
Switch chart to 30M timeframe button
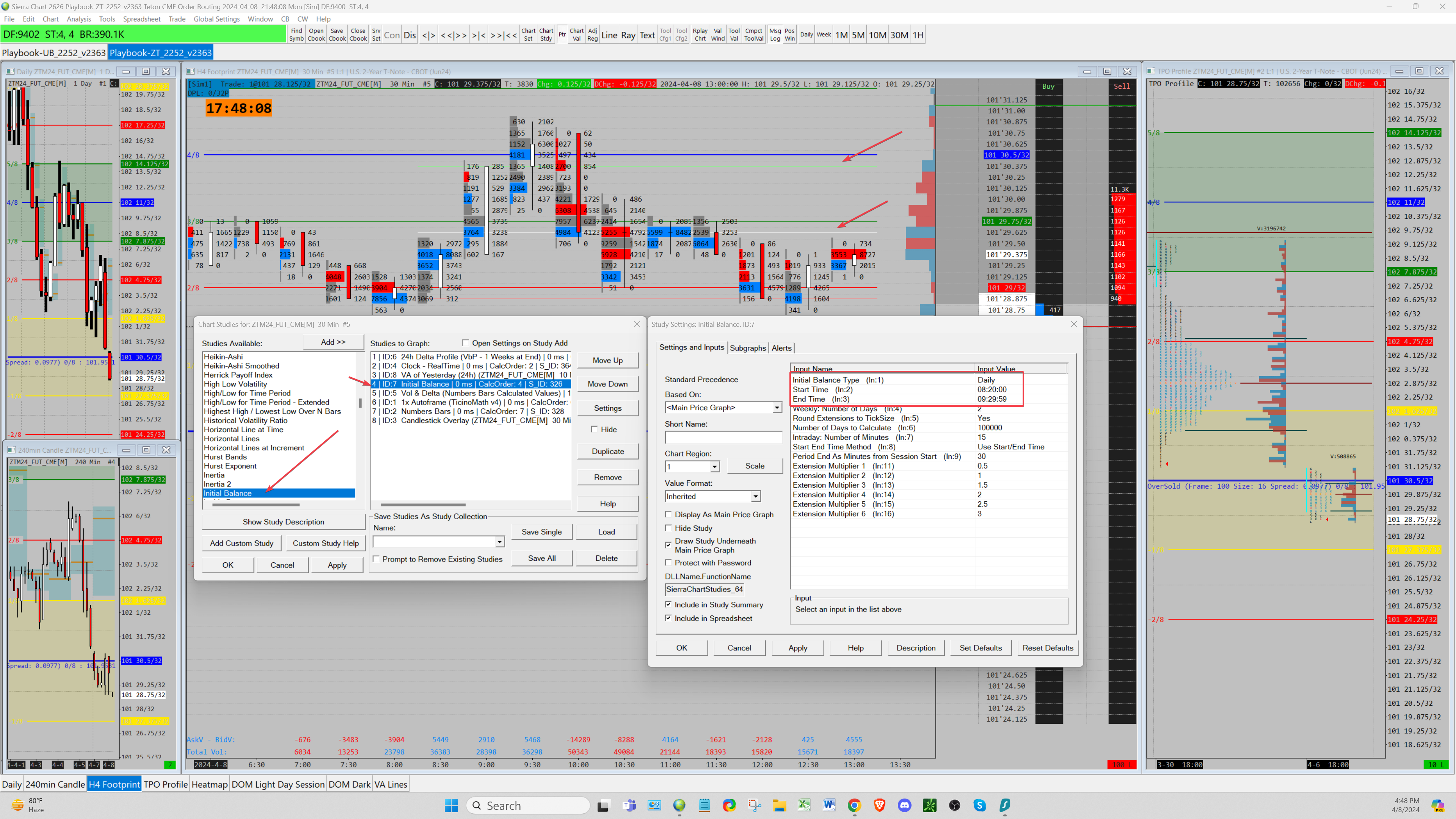tap(899, 35)
